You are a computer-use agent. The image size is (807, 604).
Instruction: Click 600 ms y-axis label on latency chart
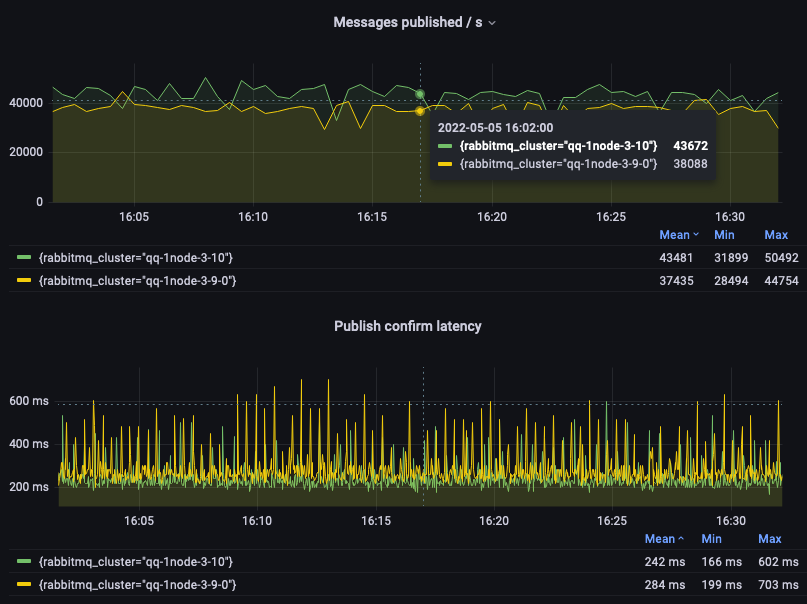click(x=29, y=401)
